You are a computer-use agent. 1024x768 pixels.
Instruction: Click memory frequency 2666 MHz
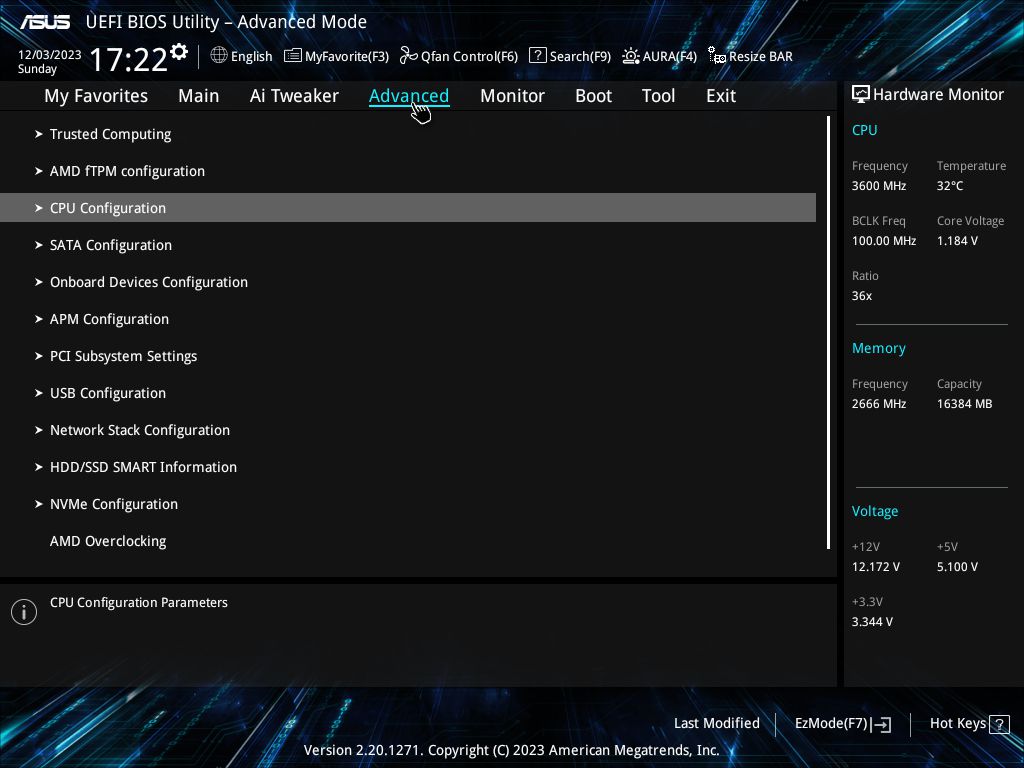point(879,404)
